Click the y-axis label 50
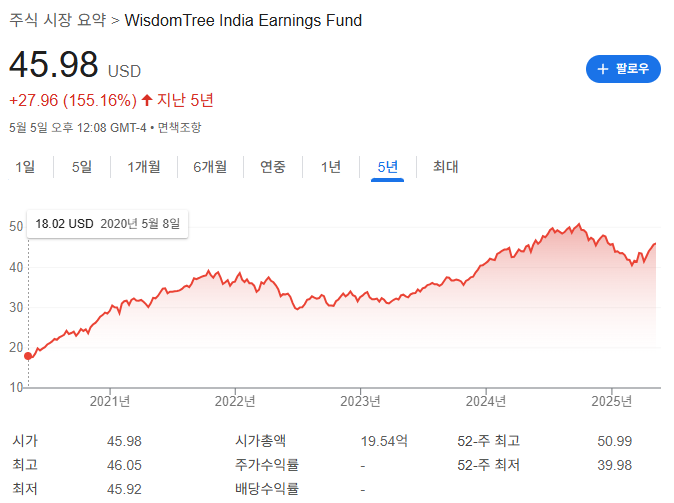 16,227
